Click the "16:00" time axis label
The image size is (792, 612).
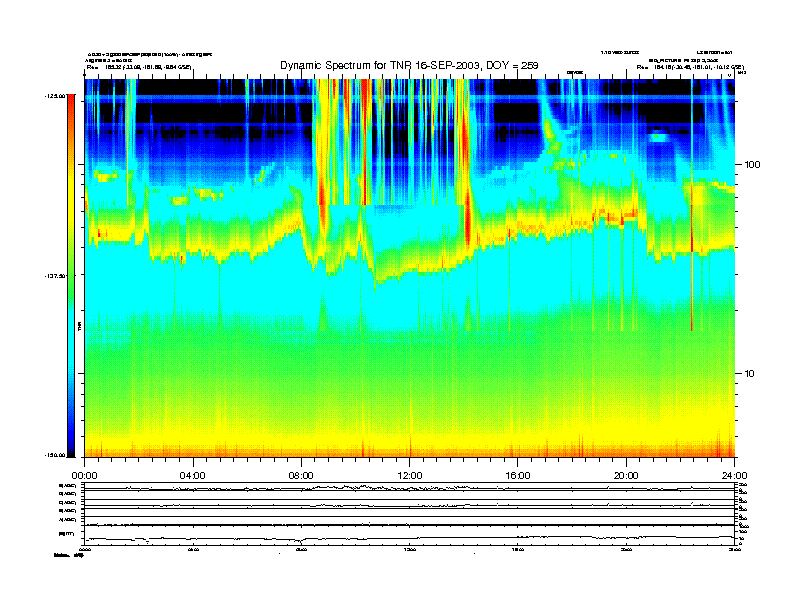[518, 476]
